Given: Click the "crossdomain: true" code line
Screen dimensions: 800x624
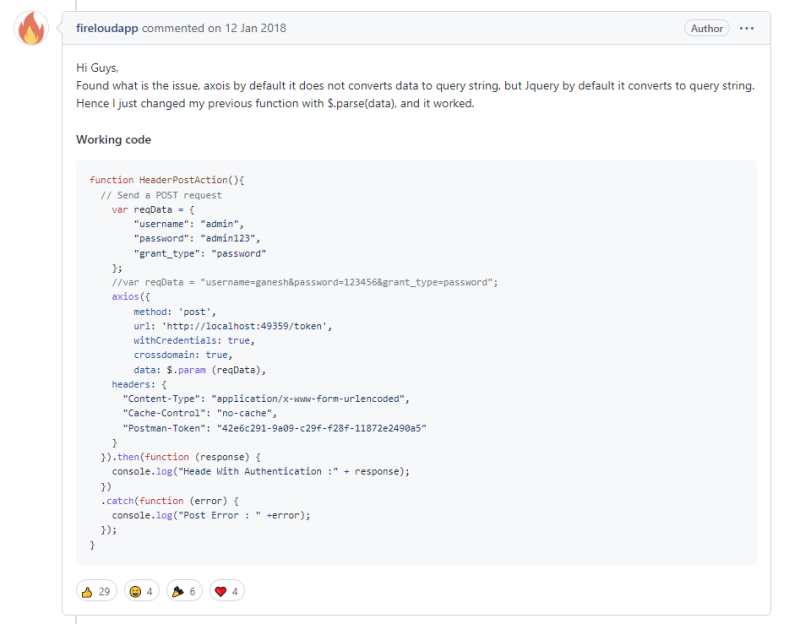Looking at the screenshot, I should tap(183, 355).
